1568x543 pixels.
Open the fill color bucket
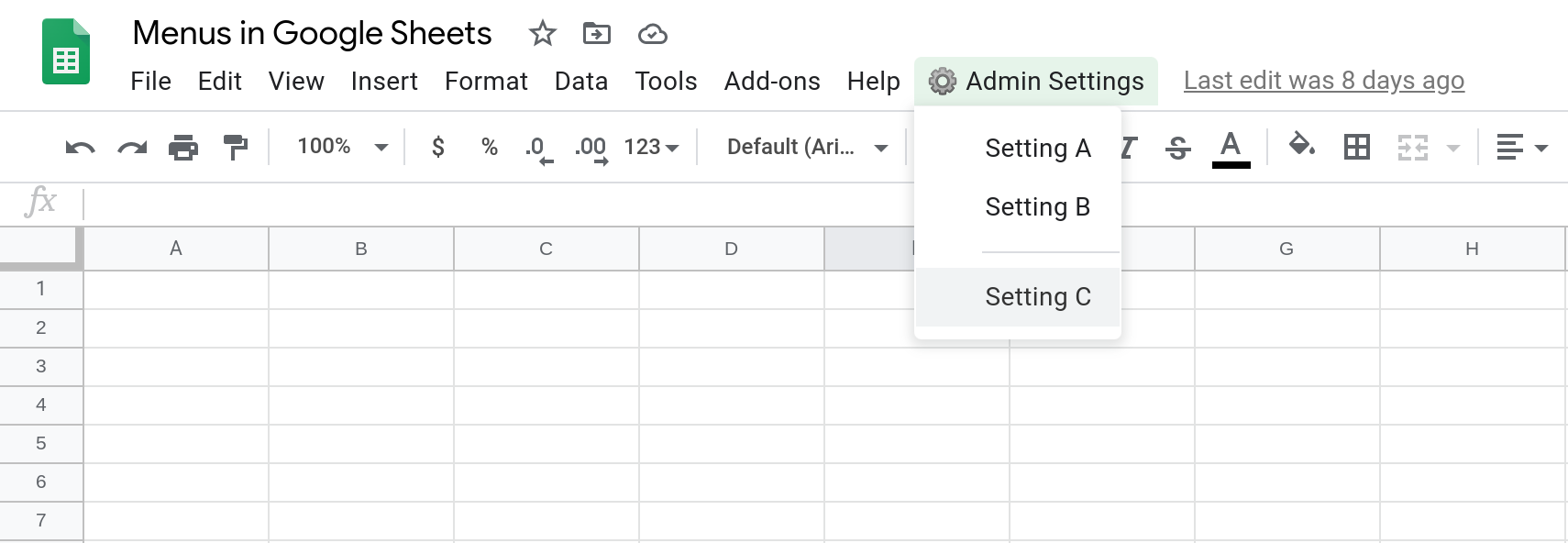point(1302,145)
